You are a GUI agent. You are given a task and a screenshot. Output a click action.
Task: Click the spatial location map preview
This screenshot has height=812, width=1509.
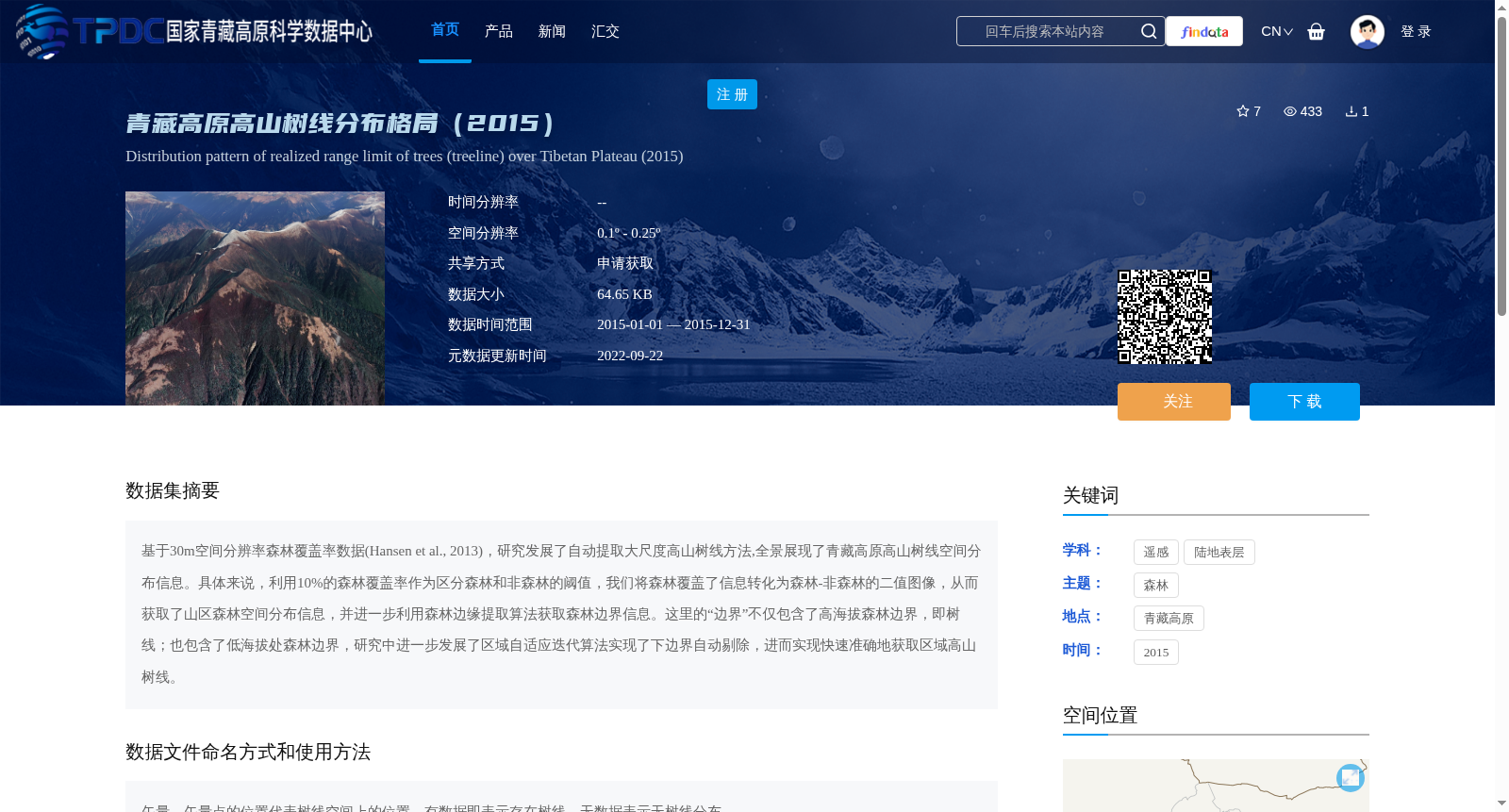[x=1216, y=786]
